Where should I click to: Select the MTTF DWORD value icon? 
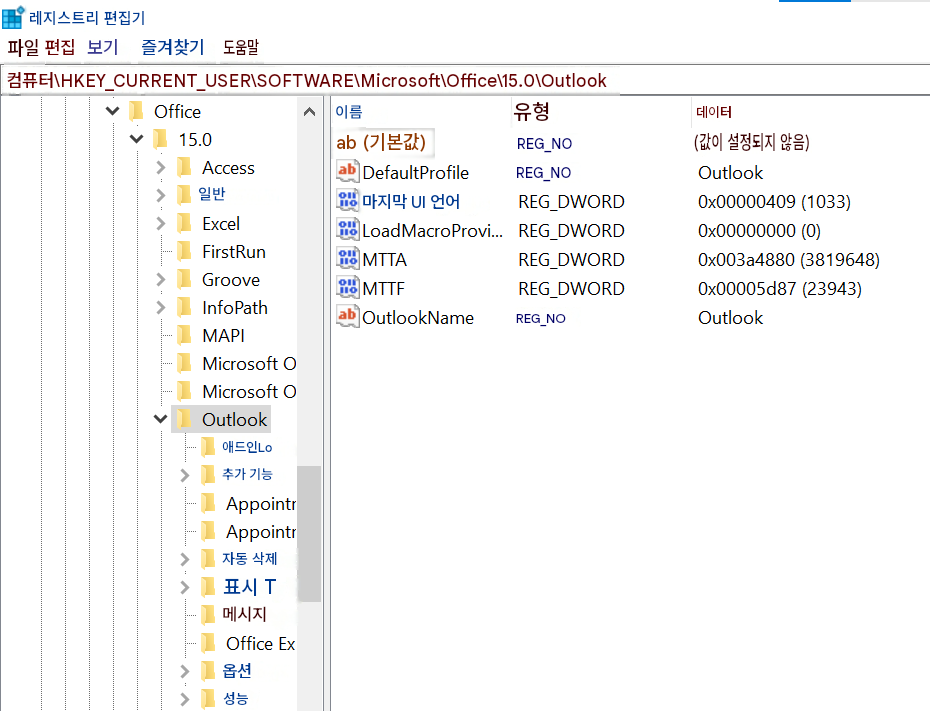[348, 288]
